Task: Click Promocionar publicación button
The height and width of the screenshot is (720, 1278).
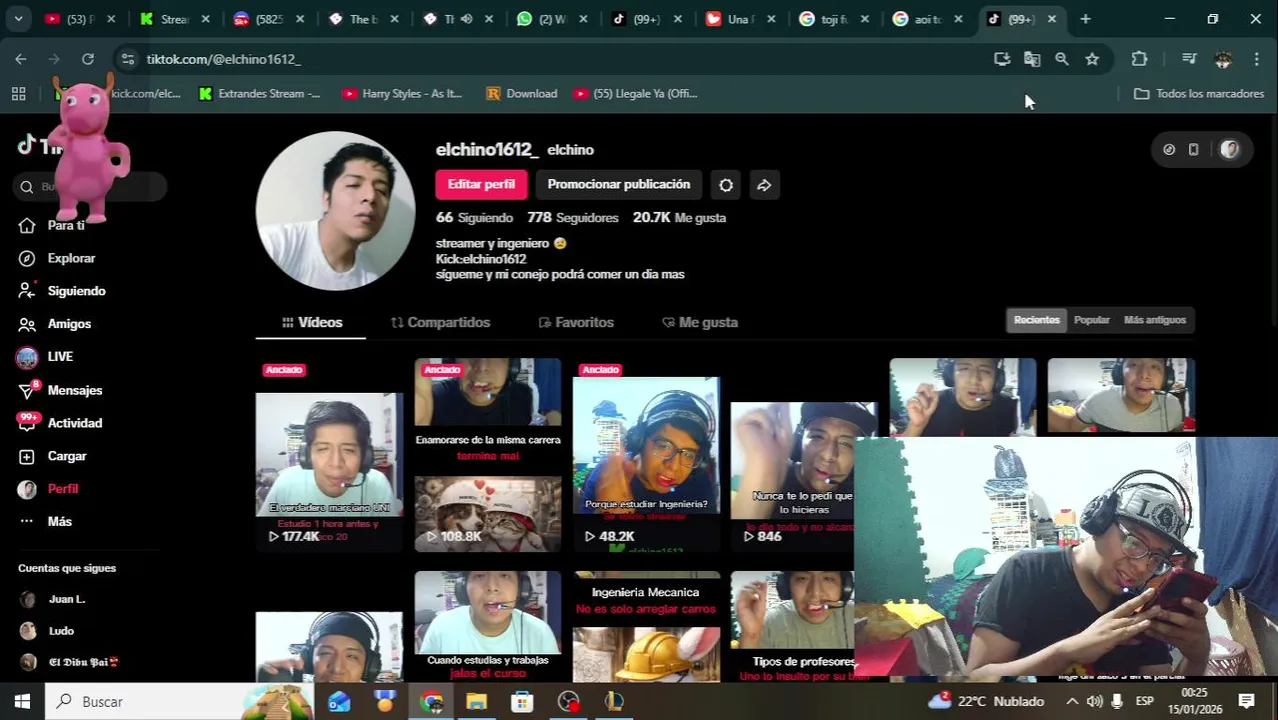Action: point(618,185)
